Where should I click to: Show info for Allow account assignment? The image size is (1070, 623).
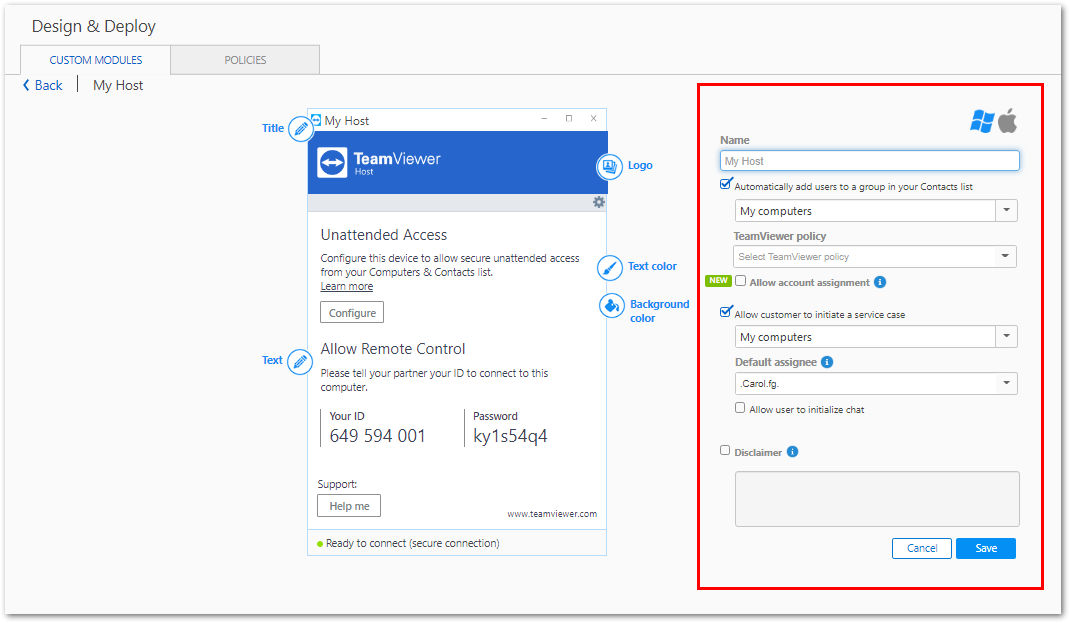(x=880, y=282)
